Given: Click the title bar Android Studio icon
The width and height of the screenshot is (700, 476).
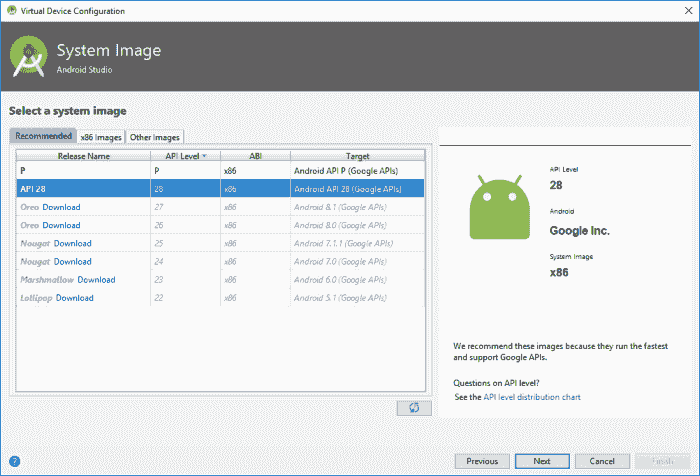Looking at the screenshot, I should coord(12,10).
